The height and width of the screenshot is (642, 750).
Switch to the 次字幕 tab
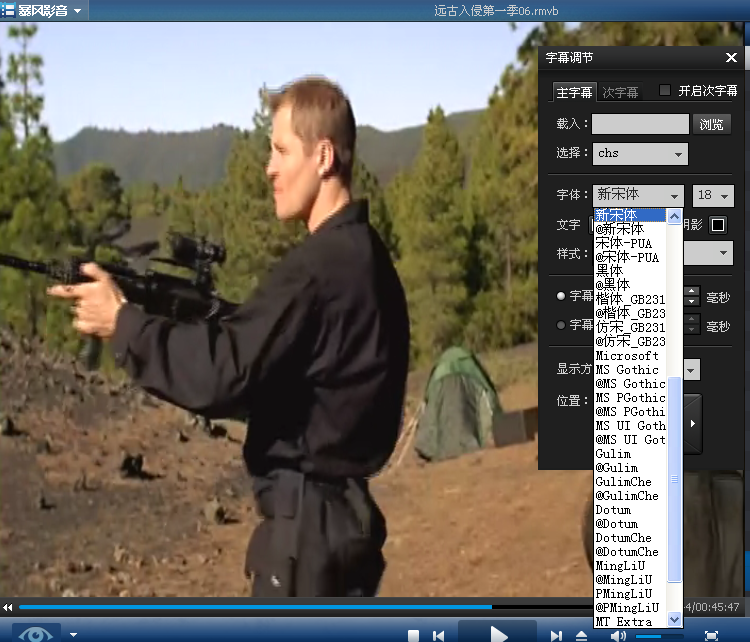point(620,92)
